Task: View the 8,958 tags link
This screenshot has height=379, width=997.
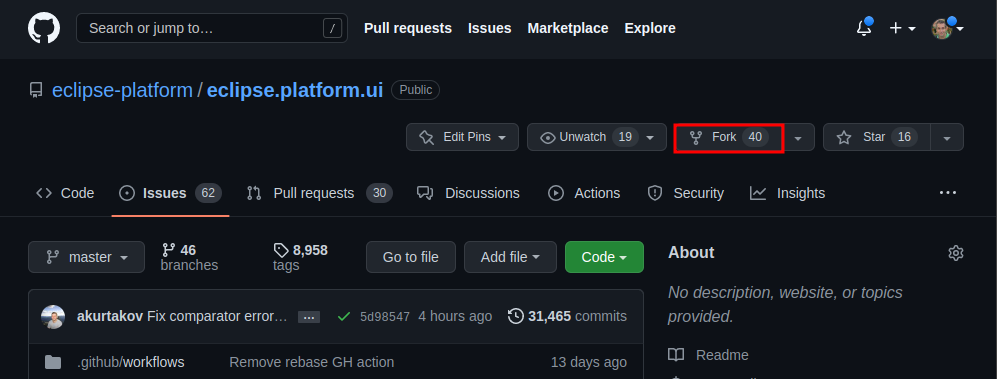Action: pos(300,257)
